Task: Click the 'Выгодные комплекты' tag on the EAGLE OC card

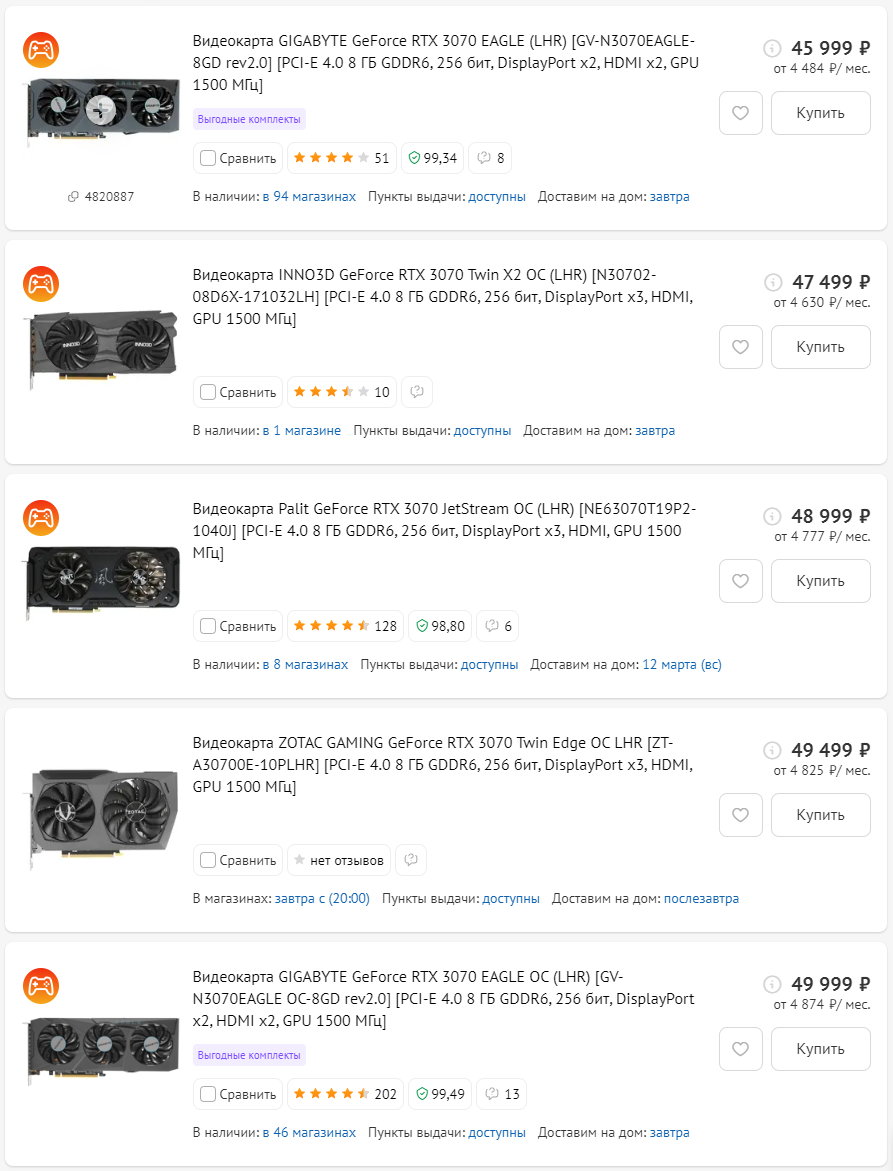Action: click(249, 1055)
